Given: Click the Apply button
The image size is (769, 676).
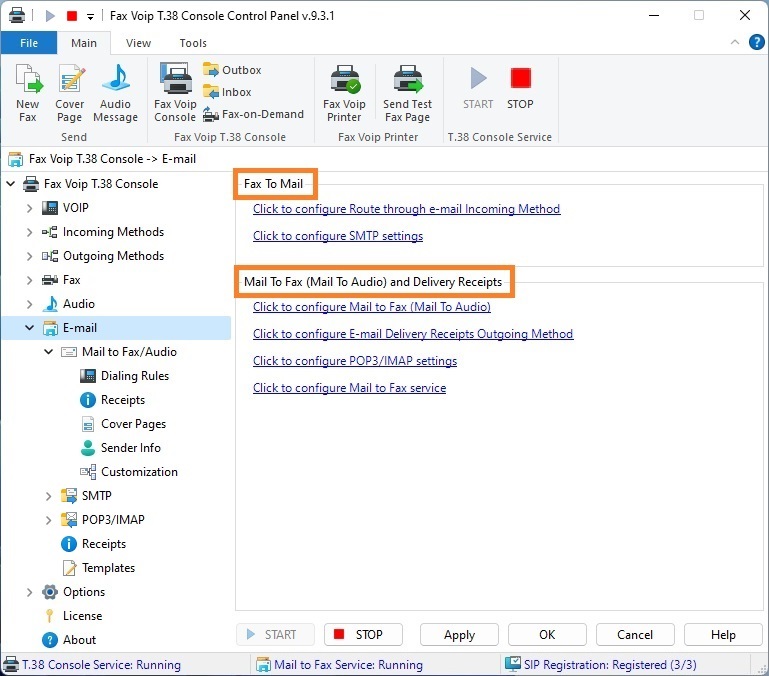Looking at the screenshot, I should click(x=459, y=635).
